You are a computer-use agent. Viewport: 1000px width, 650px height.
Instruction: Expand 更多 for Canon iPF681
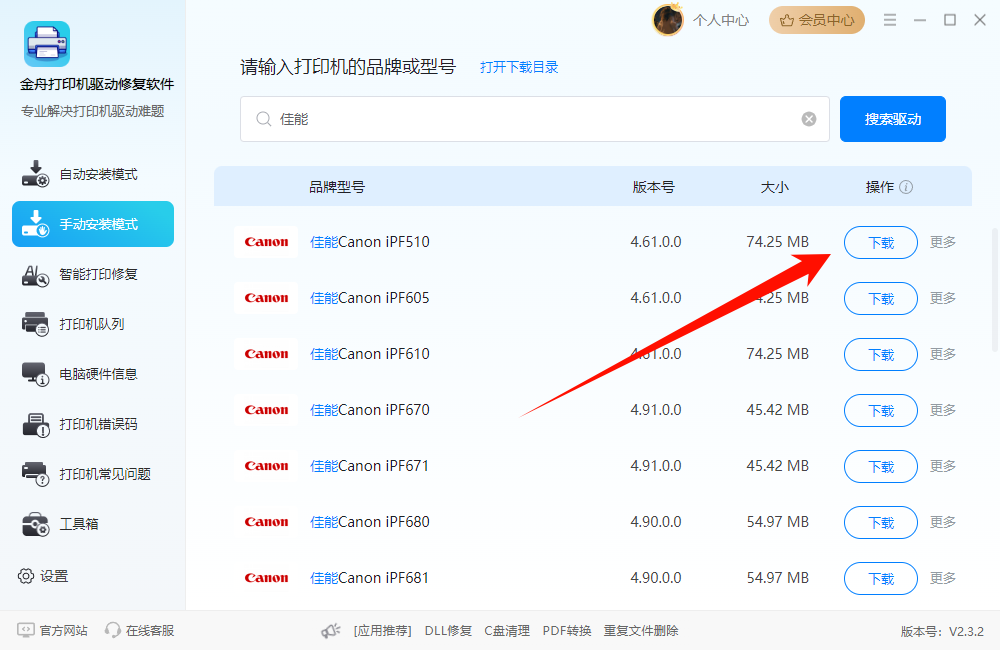point(943,578)
